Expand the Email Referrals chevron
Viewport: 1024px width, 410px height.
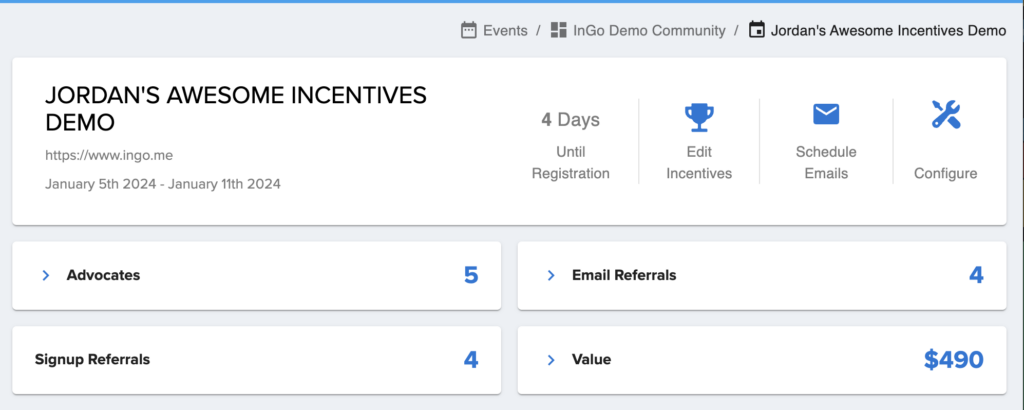pos(551,276)
